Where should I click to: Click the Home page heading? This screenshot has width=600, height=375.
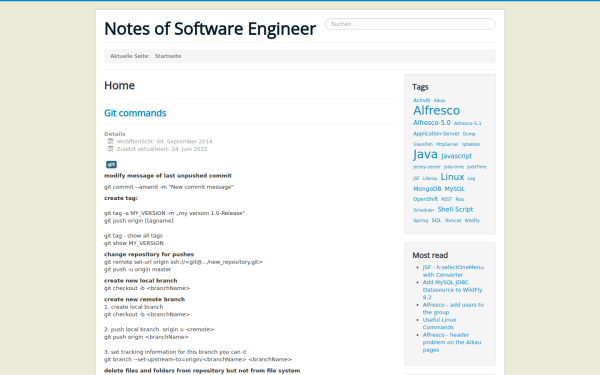(119, 85)
